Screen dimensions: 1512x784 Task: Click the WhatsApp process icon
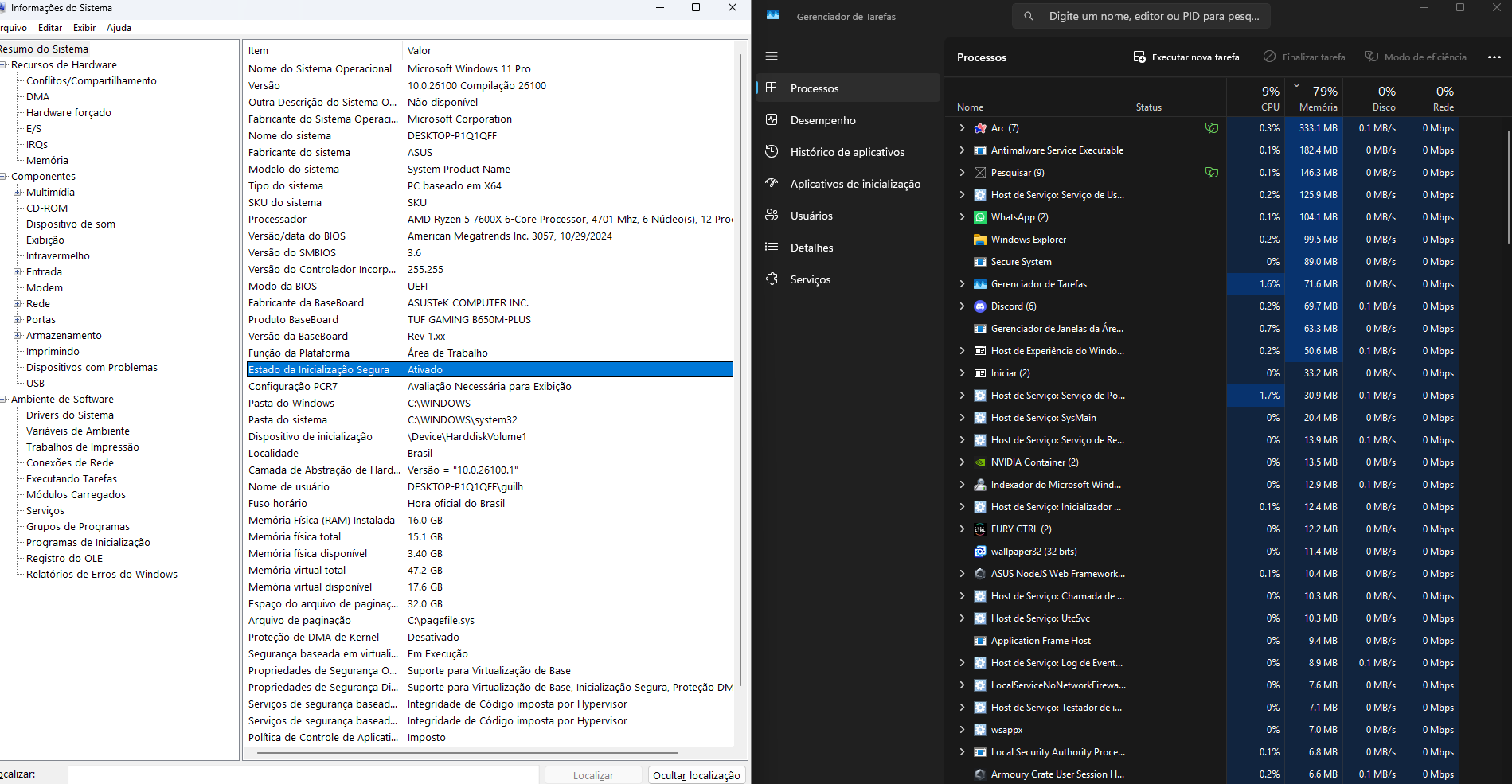pyautogui.click(x=980, y=217)
